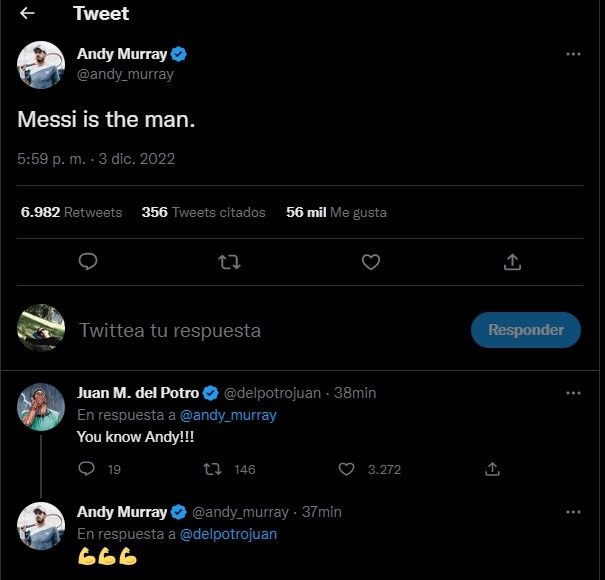Click the back arrow at top
This screenshot has height=580, width=605.
click(28, 14)
